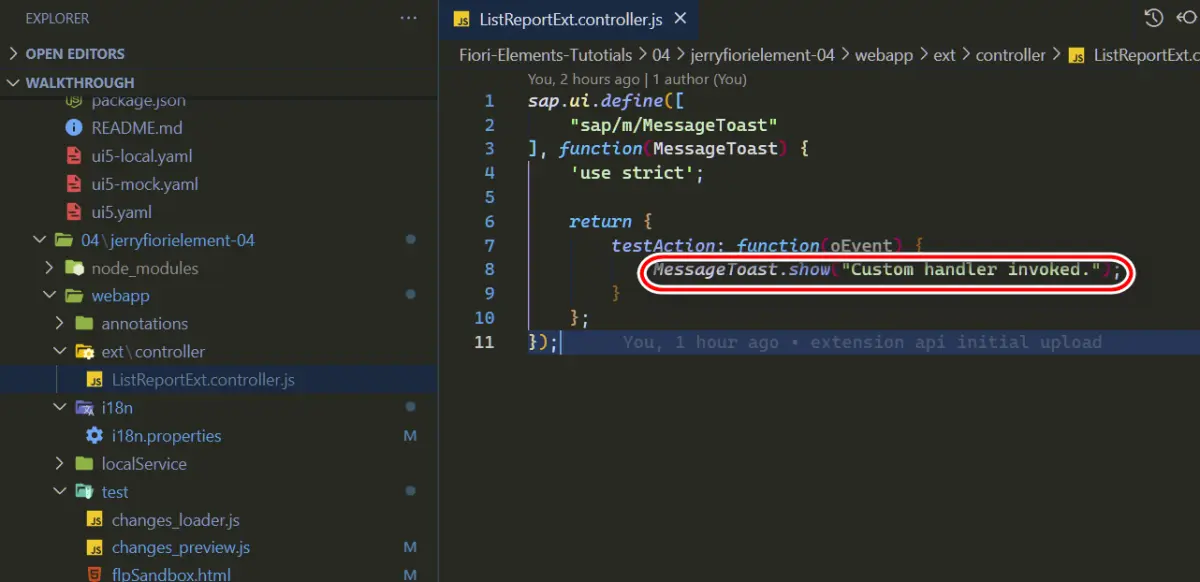The width and height of the screenshot is (1200, 582).
Task: Collapse the webapp folder chevron
Action: tap(49, 296)
